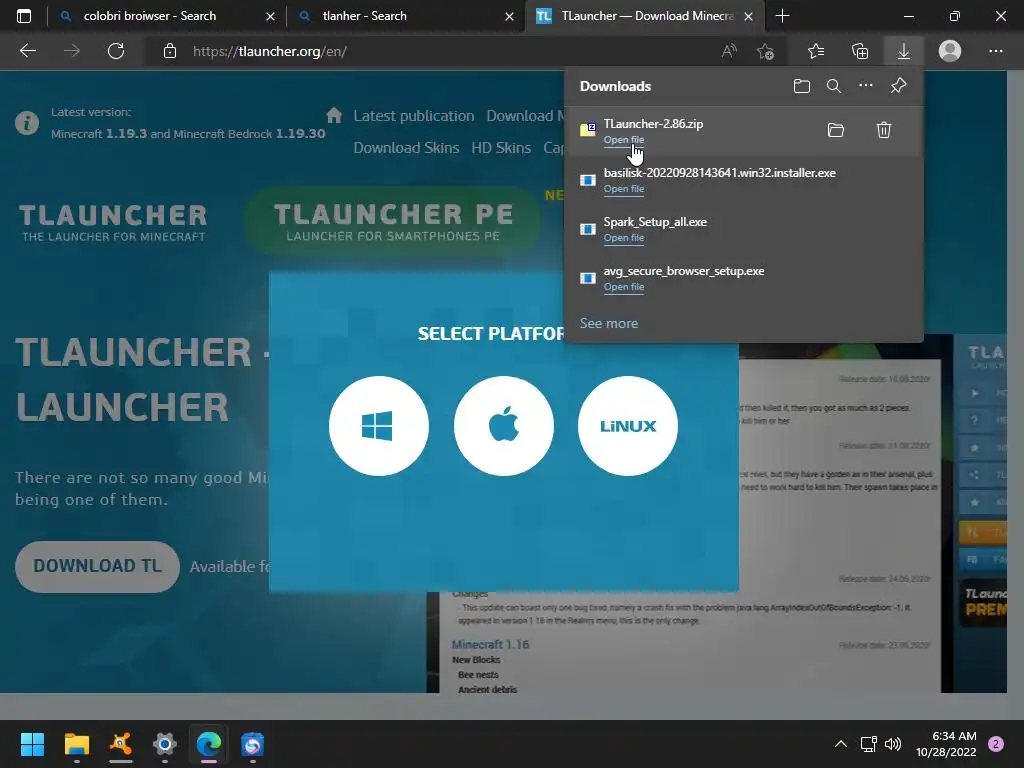Viewport: 1024px width, 768px height.
Task: Add this page to favorites
Action: 765,51
